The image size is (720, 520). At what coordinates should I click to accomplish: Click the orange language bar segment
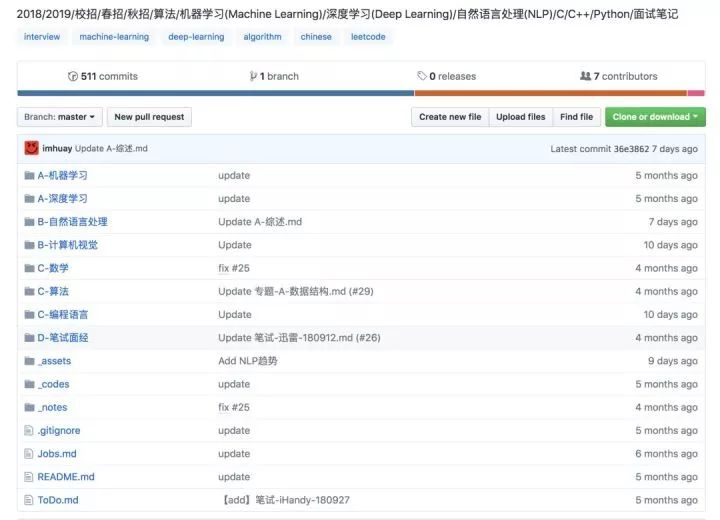click(x=551, y=93)
